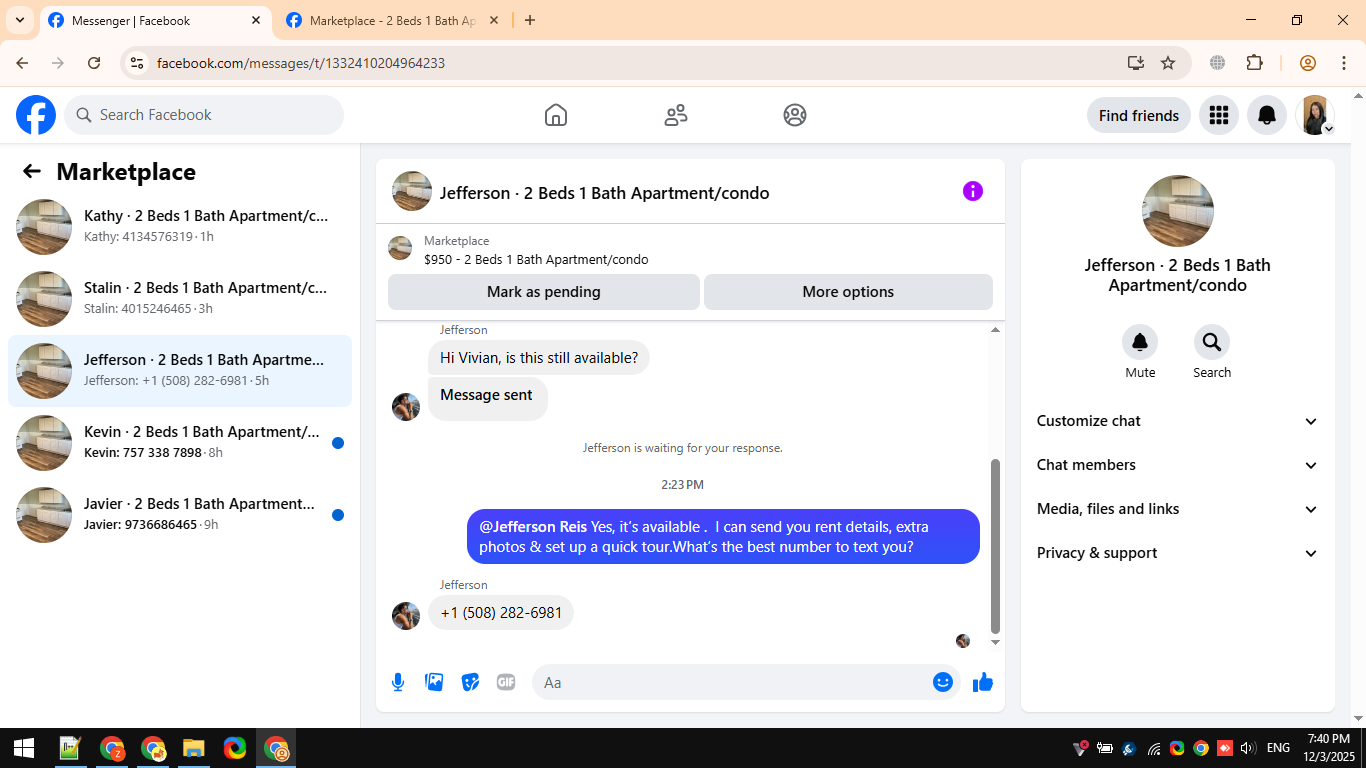Select Jefferson's apartment conversation
This screenshot has height=768, width=1366.
point(180,371)
